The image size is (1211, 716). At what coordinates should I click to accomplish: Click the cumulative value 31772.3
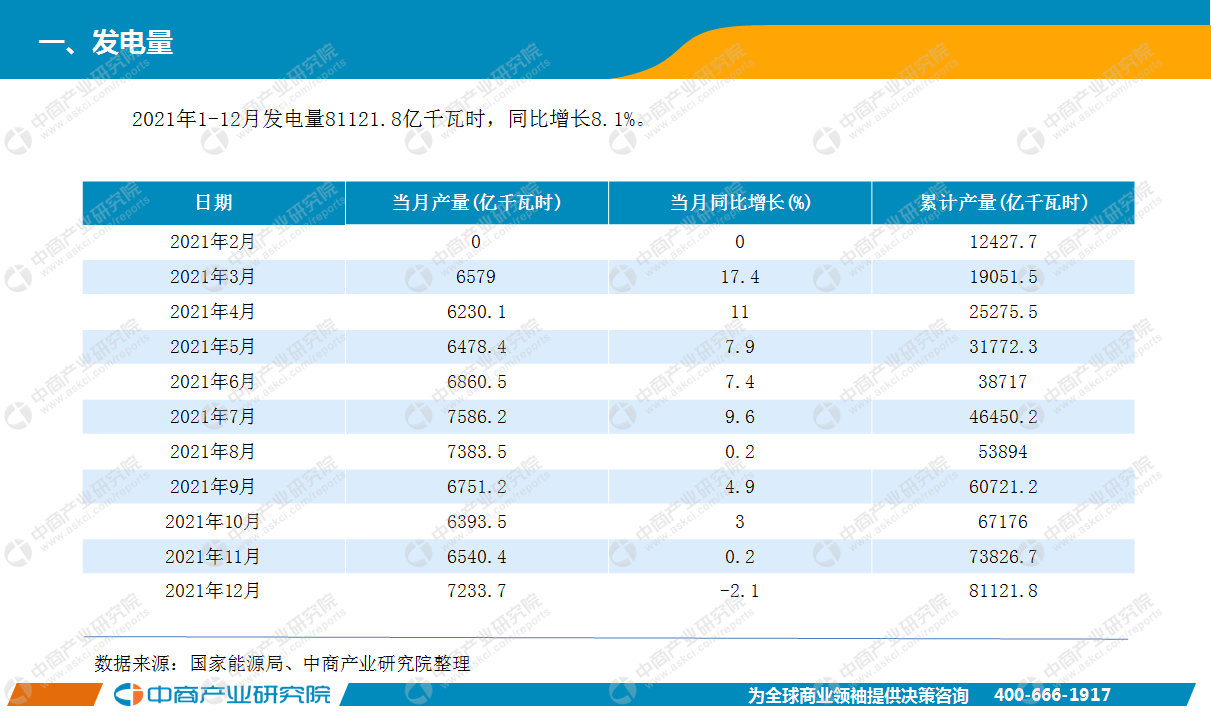click(1003, 347)
